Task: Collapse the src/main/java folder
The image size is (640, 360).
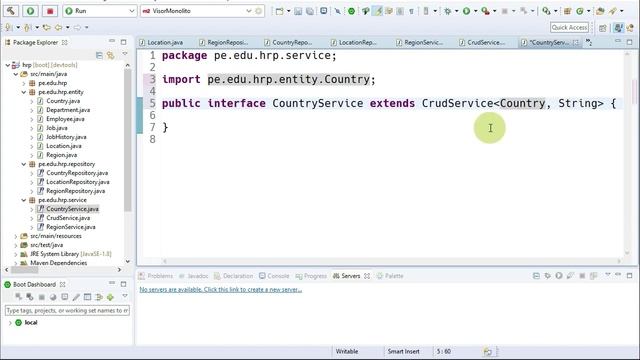Action: pos(16,74)
